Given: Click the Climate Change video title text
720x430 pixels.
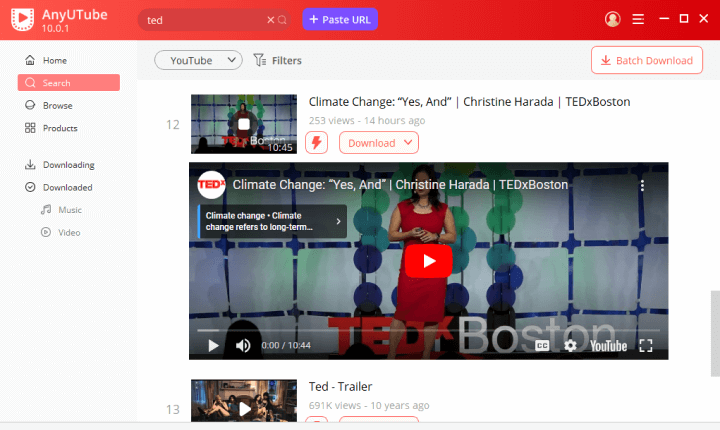Looking at the screenshot, I should [469, 102].
